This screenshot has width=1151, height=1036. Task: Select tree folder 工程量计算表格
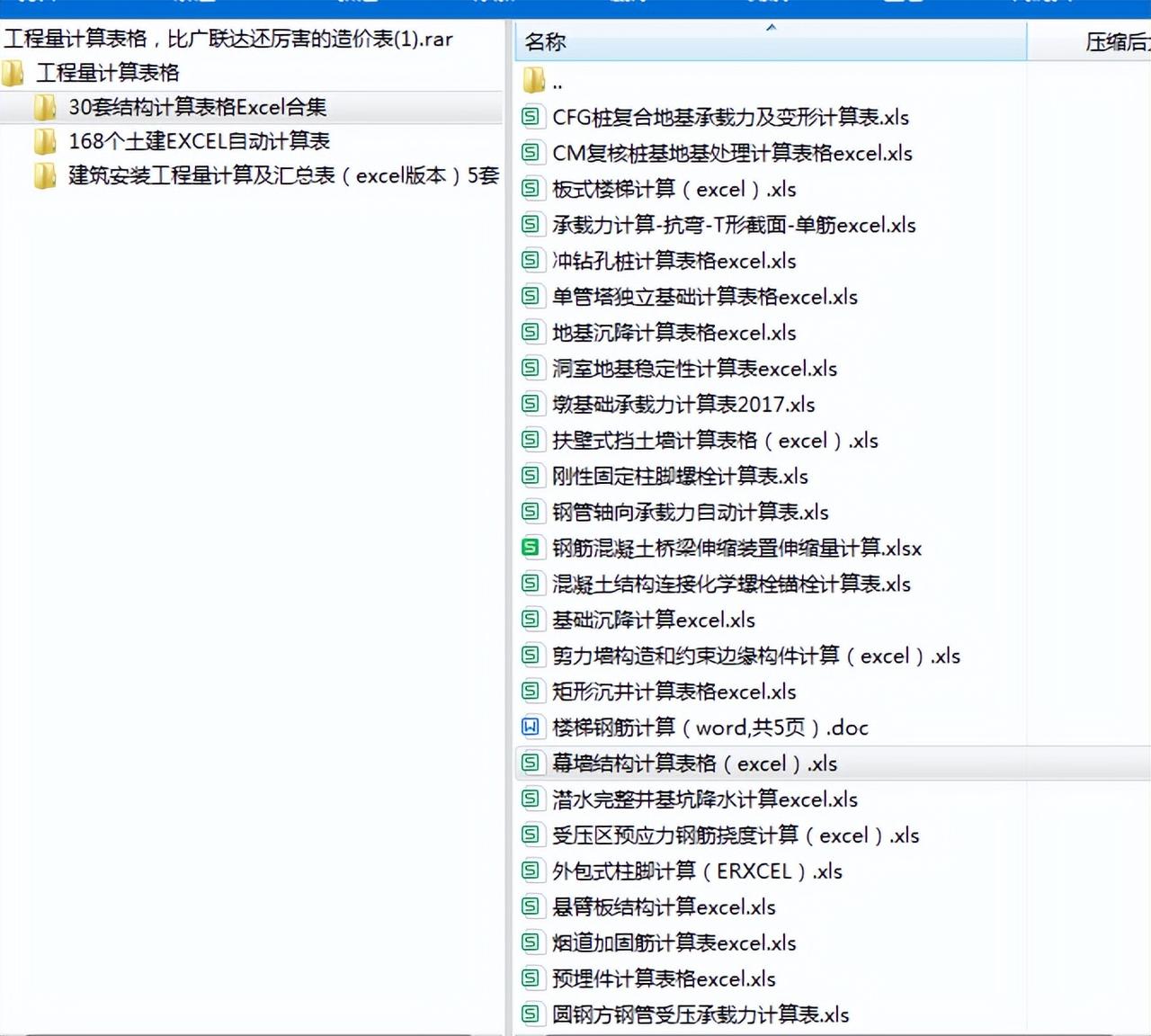[x=108, y=73]
